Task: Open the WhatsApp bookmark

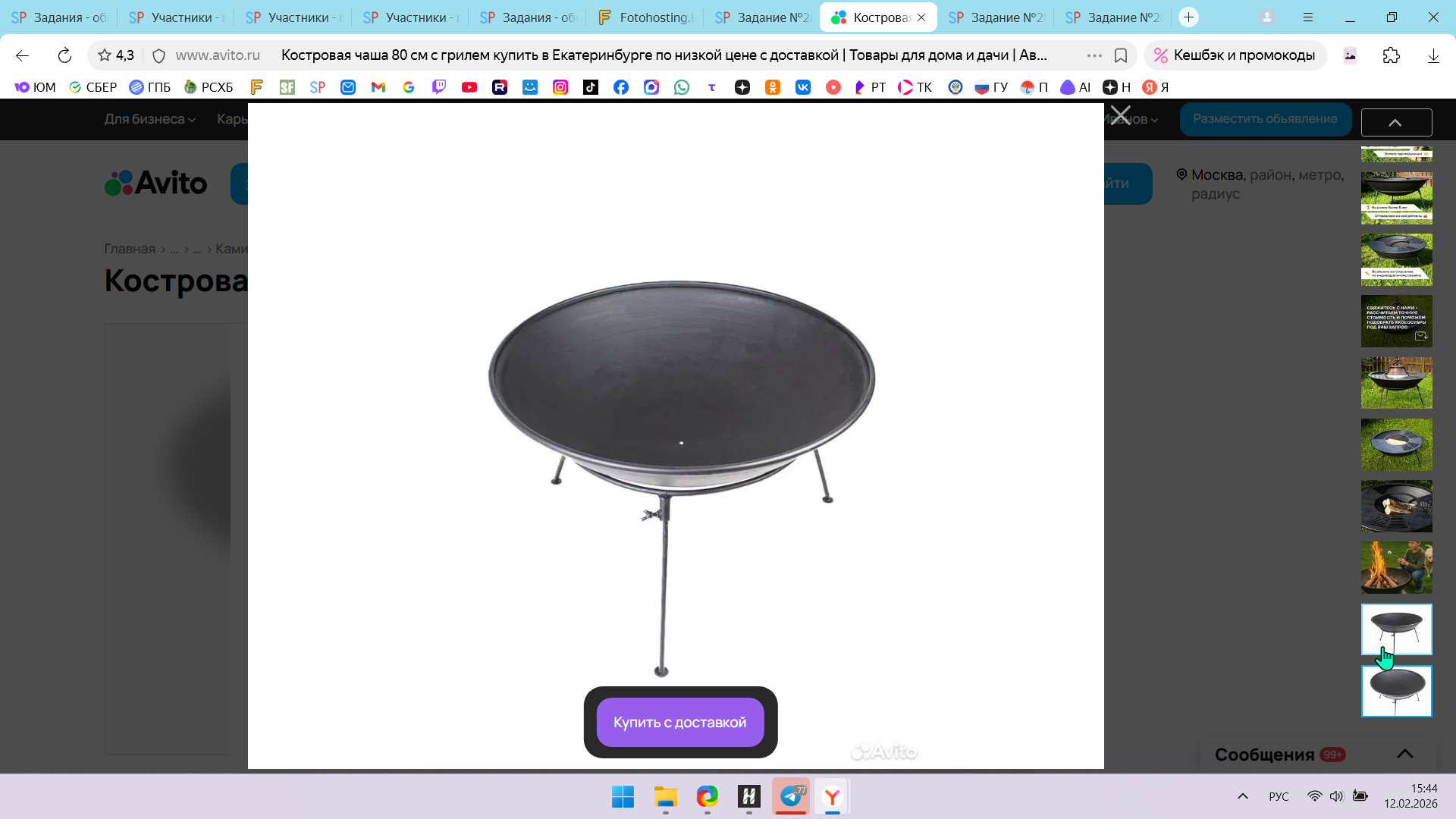Action: pos(682,87)
